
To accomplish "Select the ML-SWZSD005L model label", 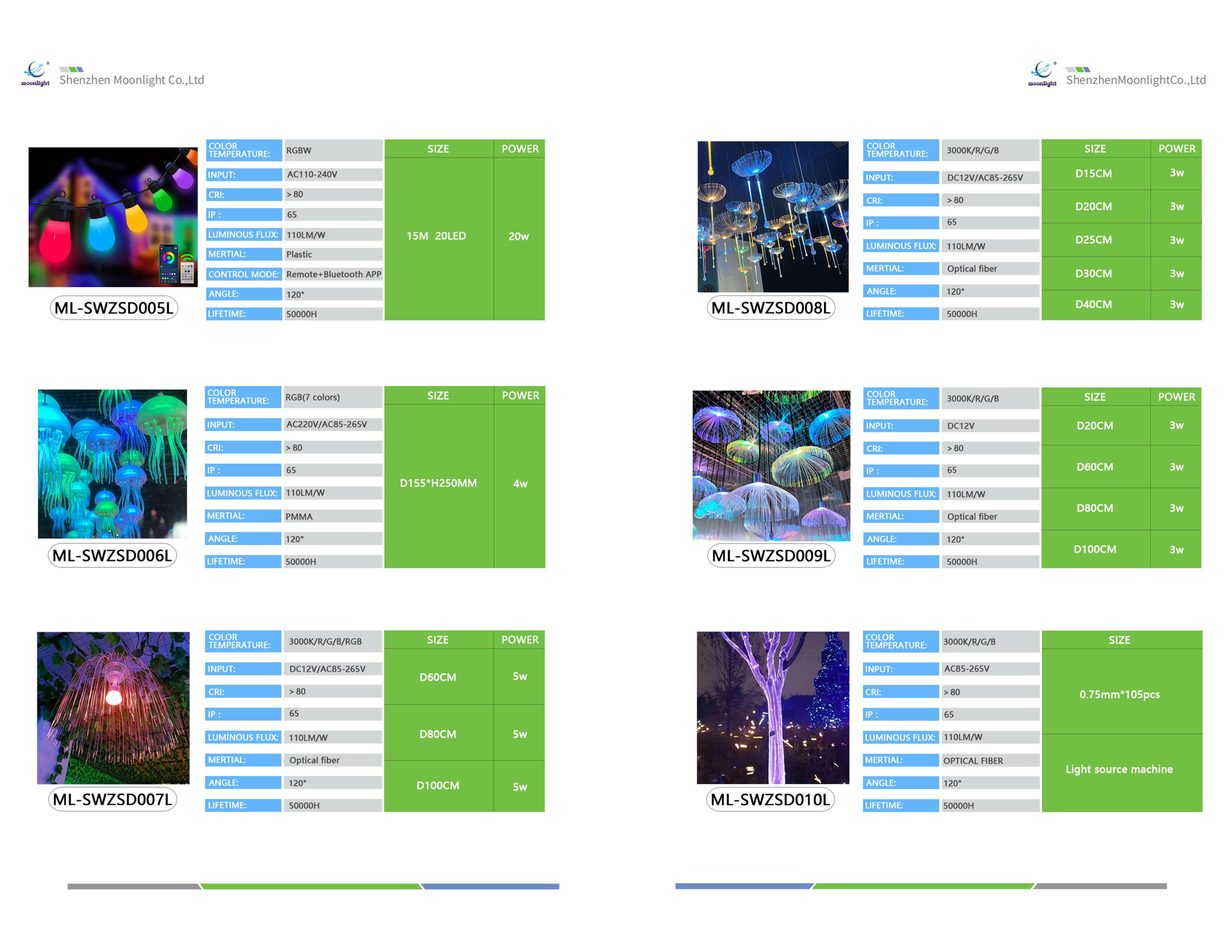I will tap(114, 308).
